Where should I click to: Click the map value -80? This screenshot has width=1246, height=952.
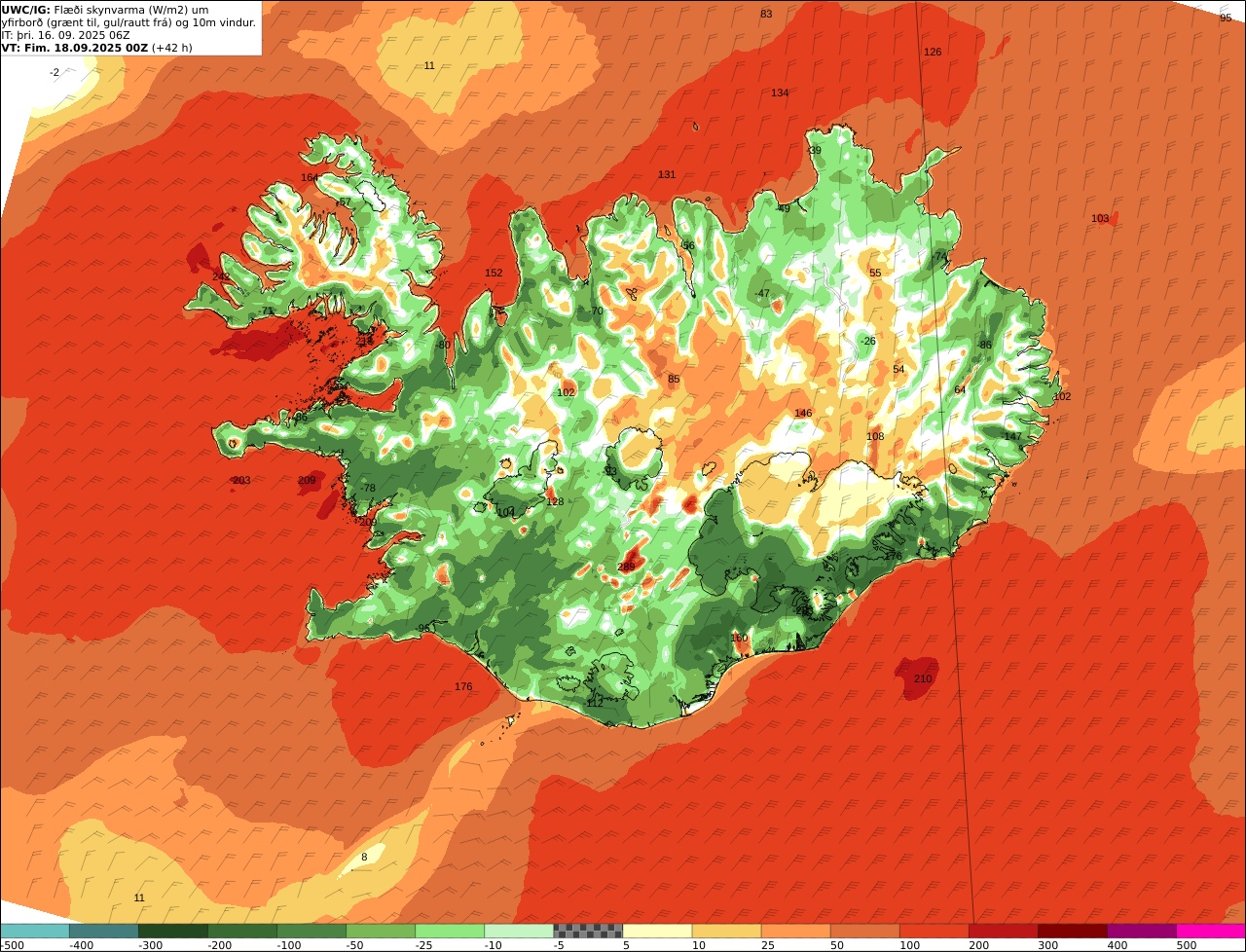[443, 345]
